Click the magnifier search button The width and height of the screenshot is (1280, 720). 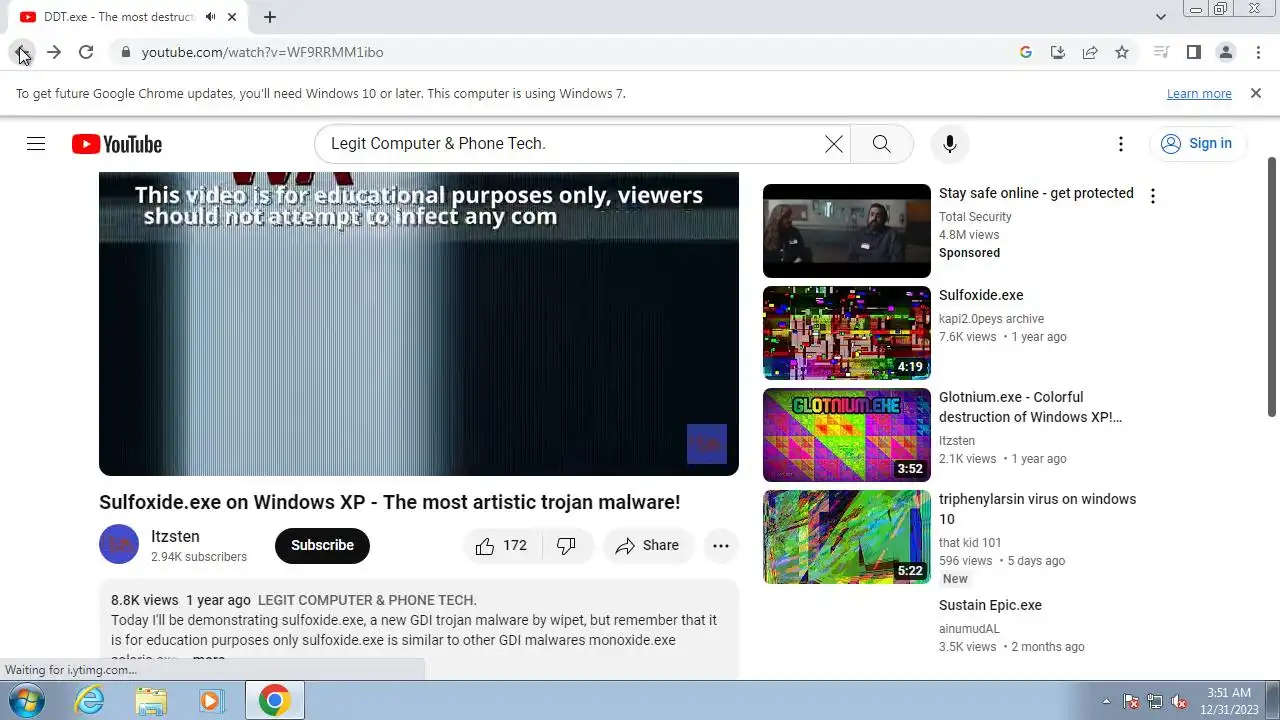[881, 144]
